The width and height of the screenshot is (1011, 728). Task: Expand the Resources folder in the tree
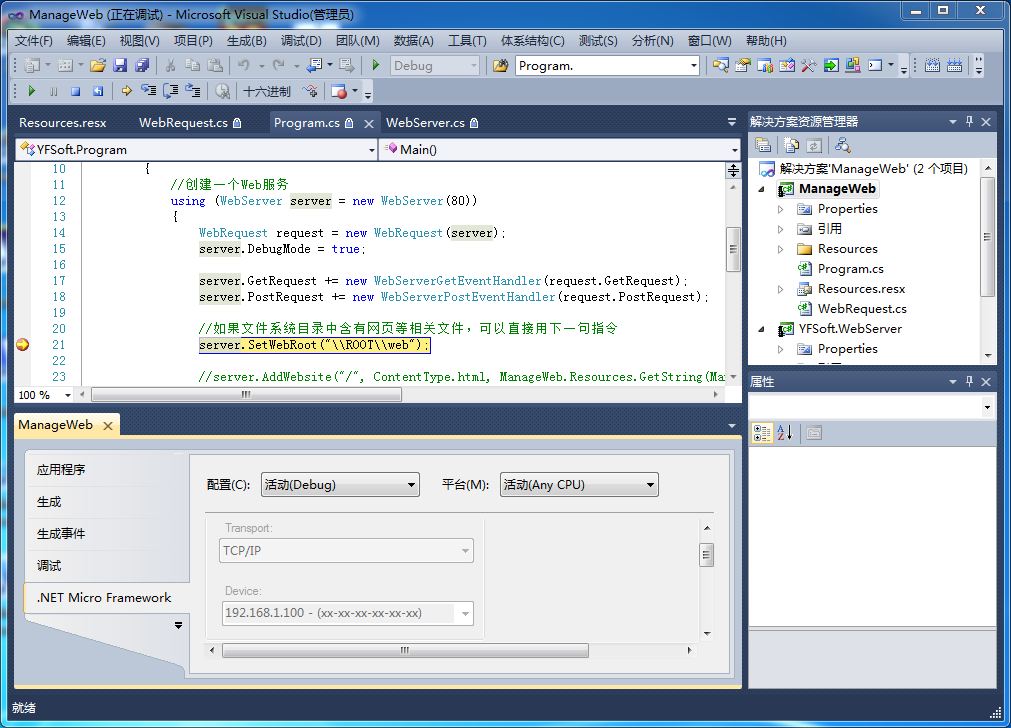pyautogui.click(x=780, y=249)
